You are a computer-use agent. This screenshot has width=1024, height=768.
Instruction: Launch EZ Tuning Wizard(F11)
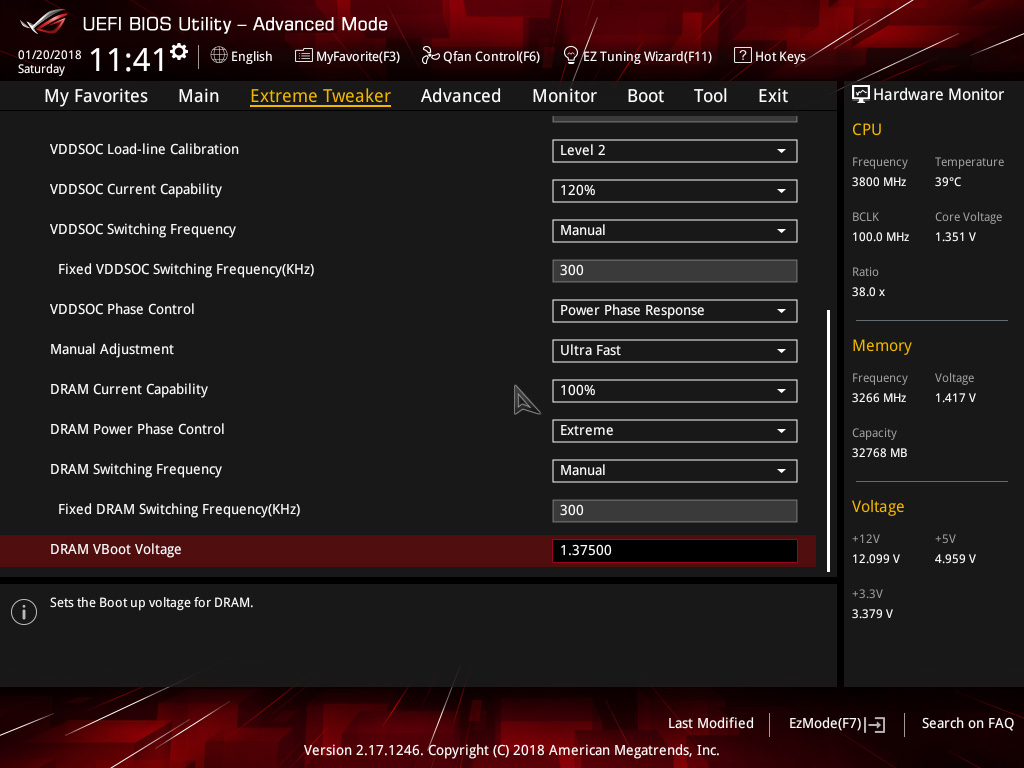pos(637,56)
